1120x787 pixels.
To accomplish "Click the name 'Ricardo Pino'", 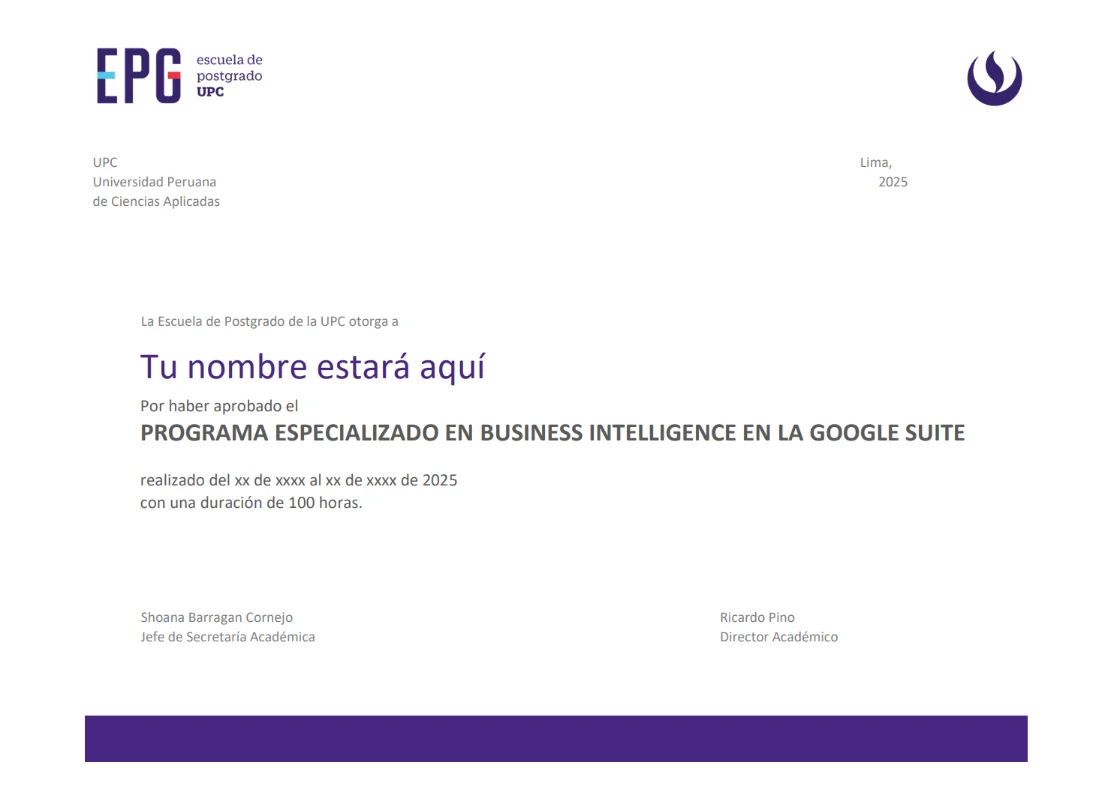I will pos(757,617).
